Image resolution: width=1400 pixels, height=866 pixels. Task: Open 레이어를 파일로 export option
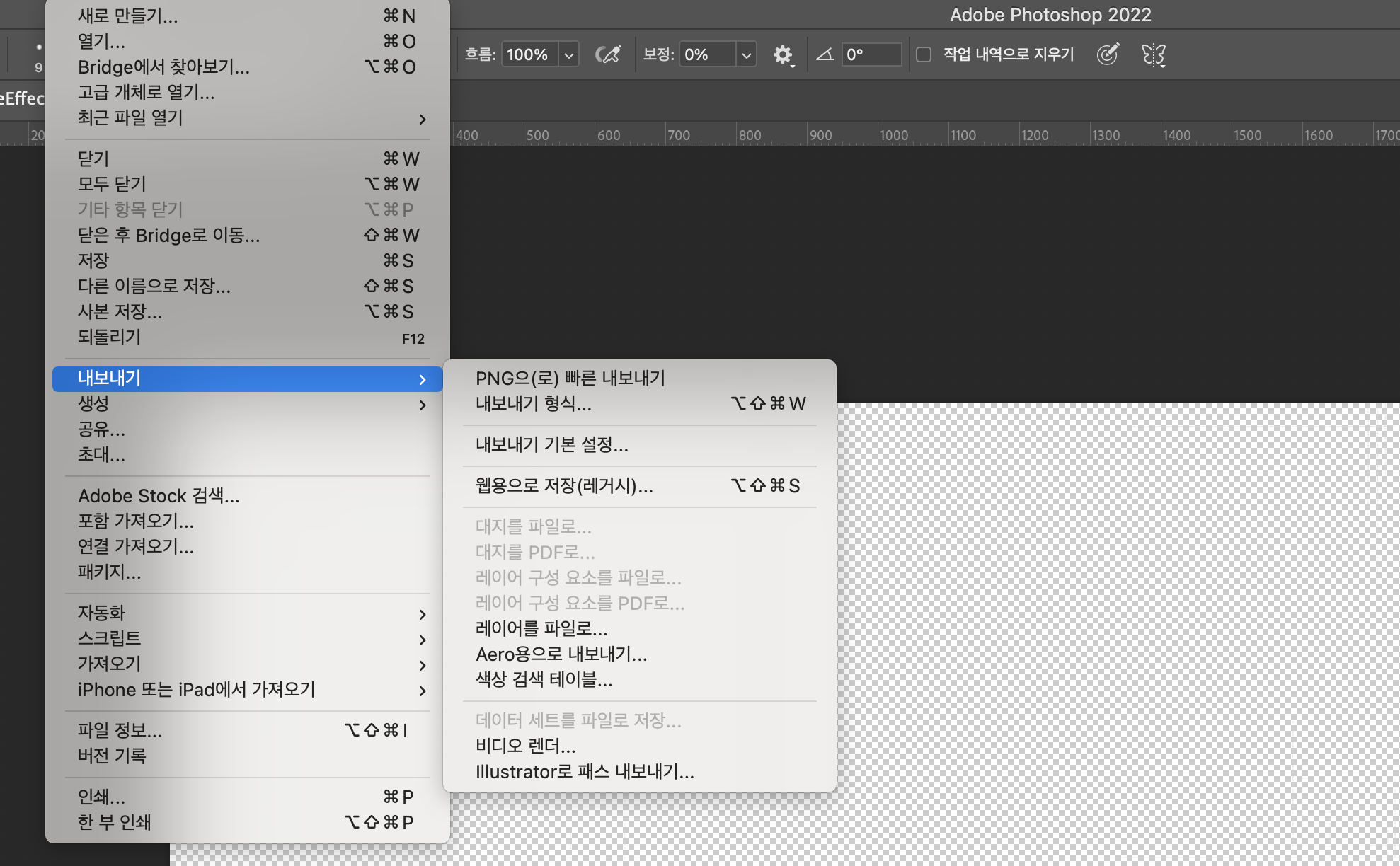[x=541, y=629]
